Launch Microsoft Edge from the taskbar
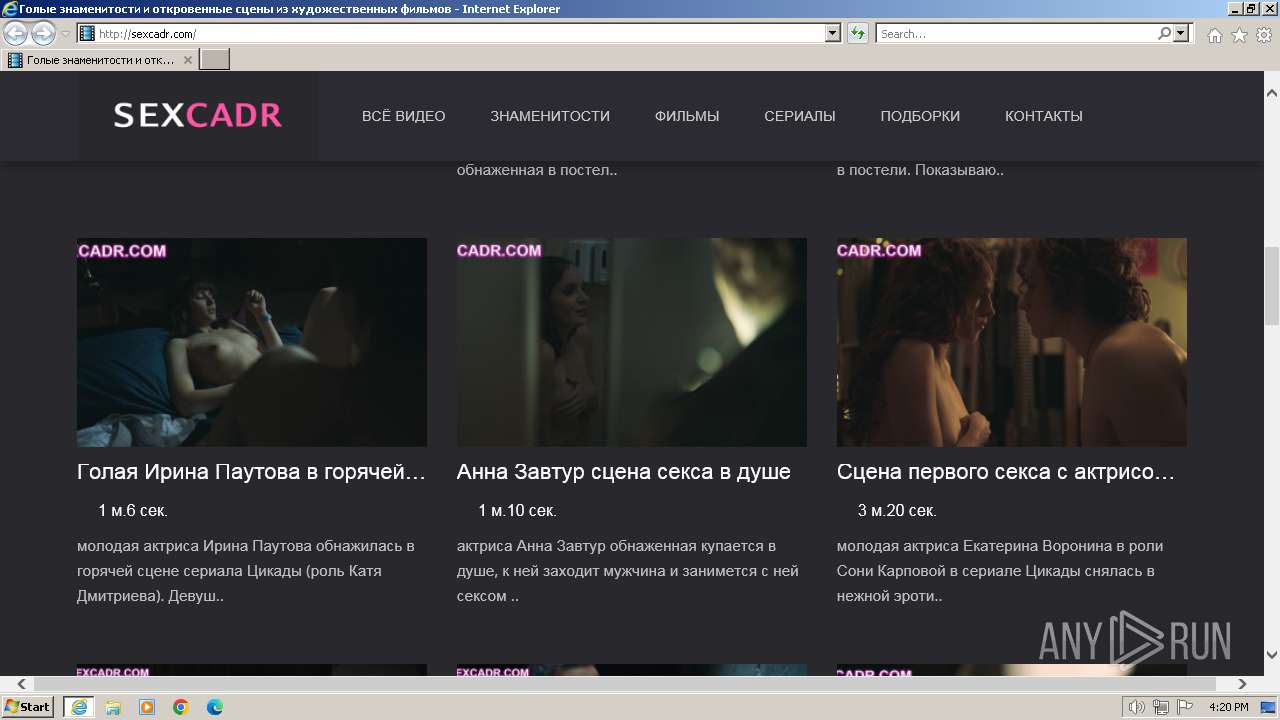Image resolution: width=1280 pixels, height=720 pixels. (x=215, y=707)
